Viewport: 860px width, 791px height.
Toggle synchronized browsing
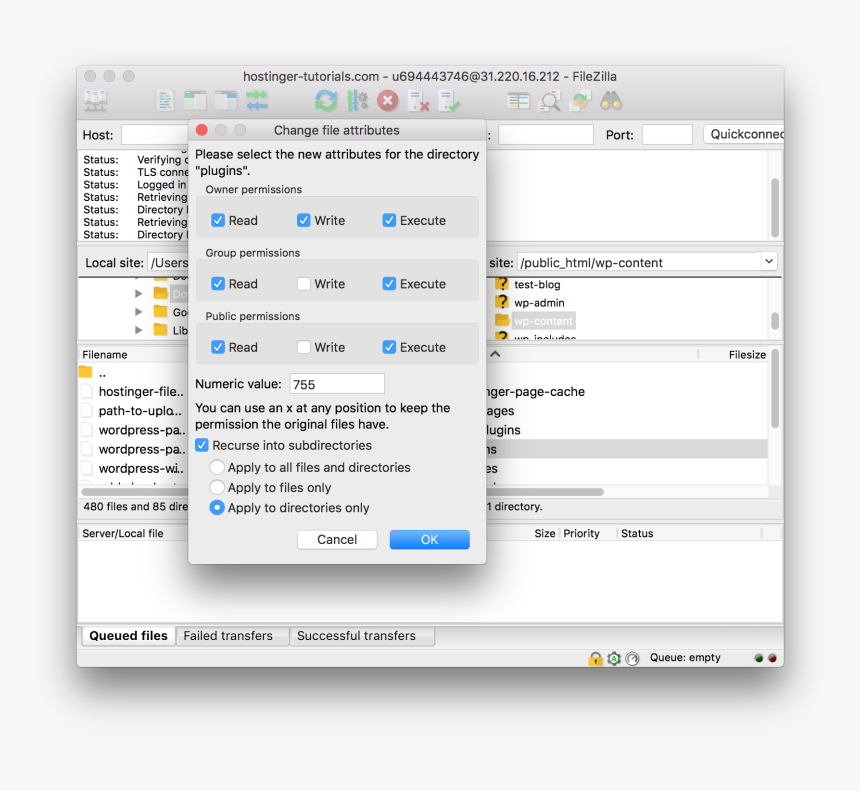tap(582, 100)
